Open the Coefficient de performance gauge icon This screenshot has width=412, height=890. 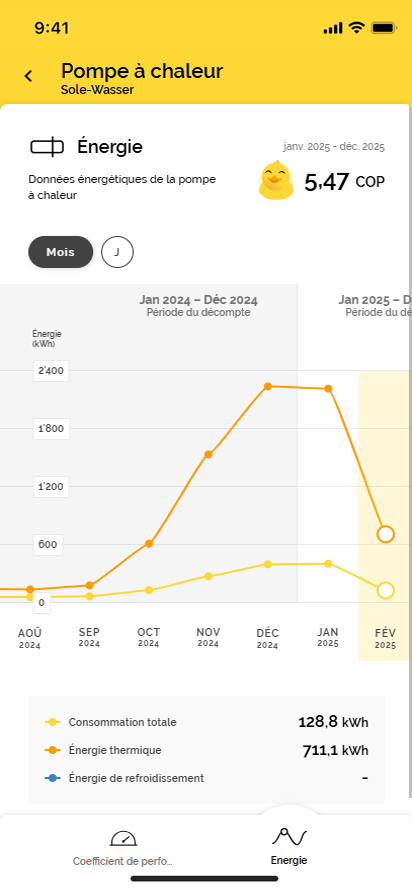click(x=123, y=838)
